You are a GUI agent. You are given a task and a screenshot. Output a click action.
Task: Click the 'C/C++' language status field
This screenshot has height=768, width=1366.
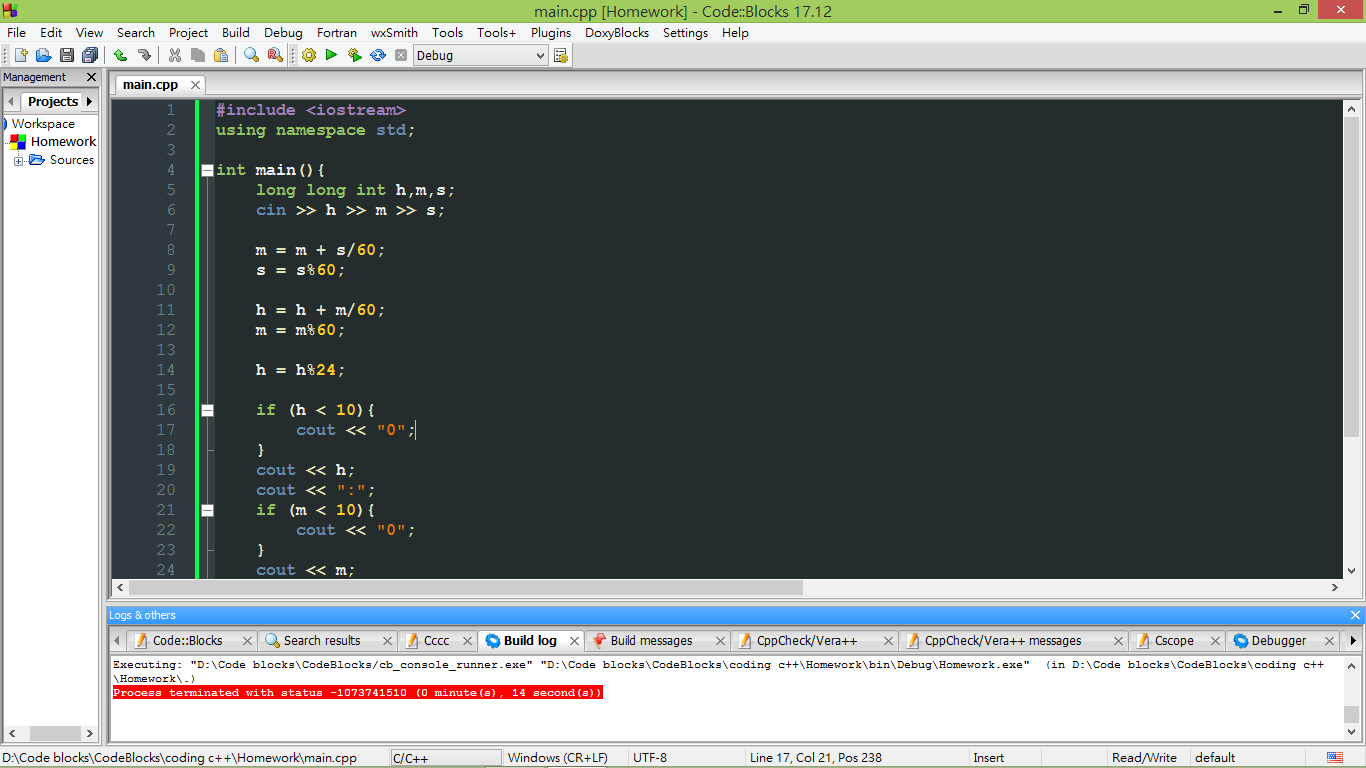446,758
